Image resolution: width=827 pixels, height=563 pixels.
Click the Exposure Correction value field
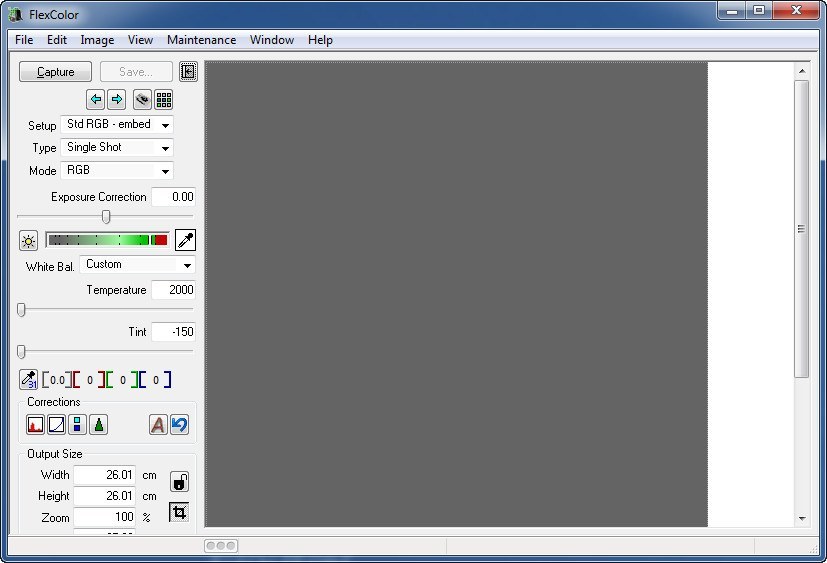coord(174,197)
